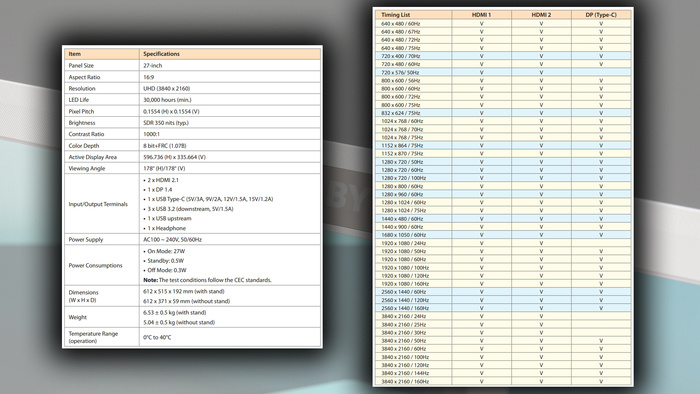Click "5.04 ± 0.5 kg (without stand)" weight

[179, 322]
